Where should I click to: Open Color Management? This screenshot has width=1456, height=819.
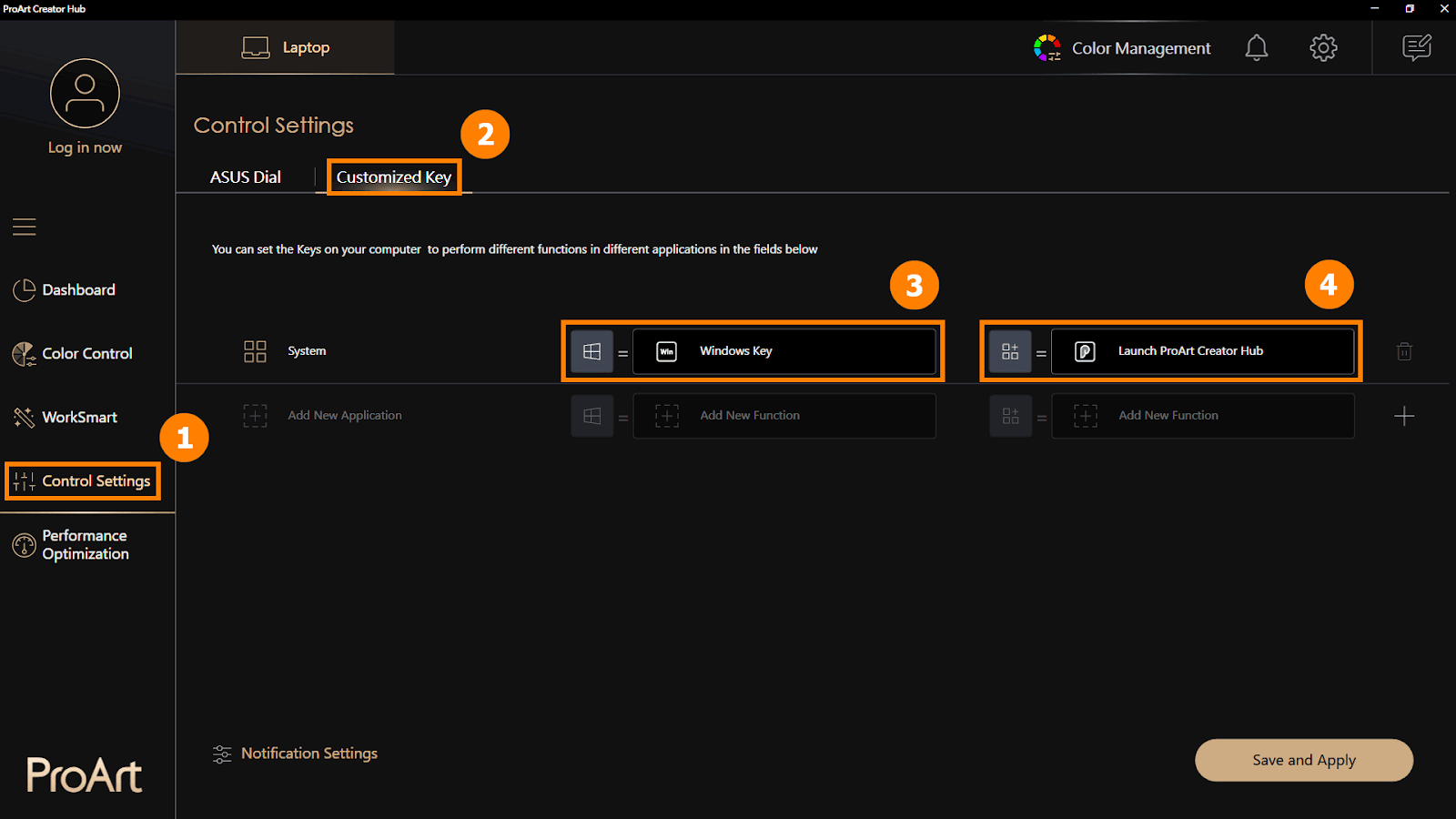(x=1122, y=48)
